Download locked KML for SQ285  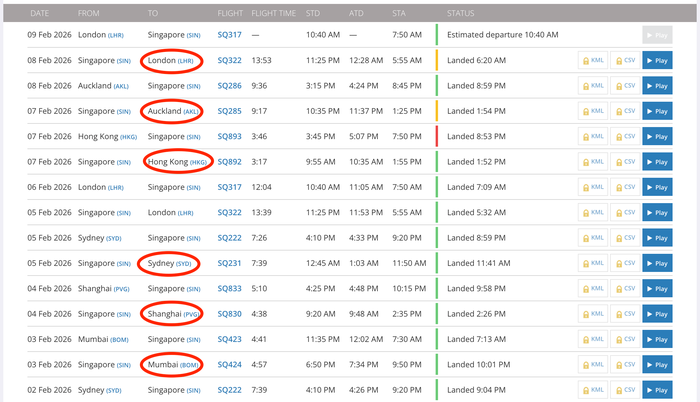[593, 111]
